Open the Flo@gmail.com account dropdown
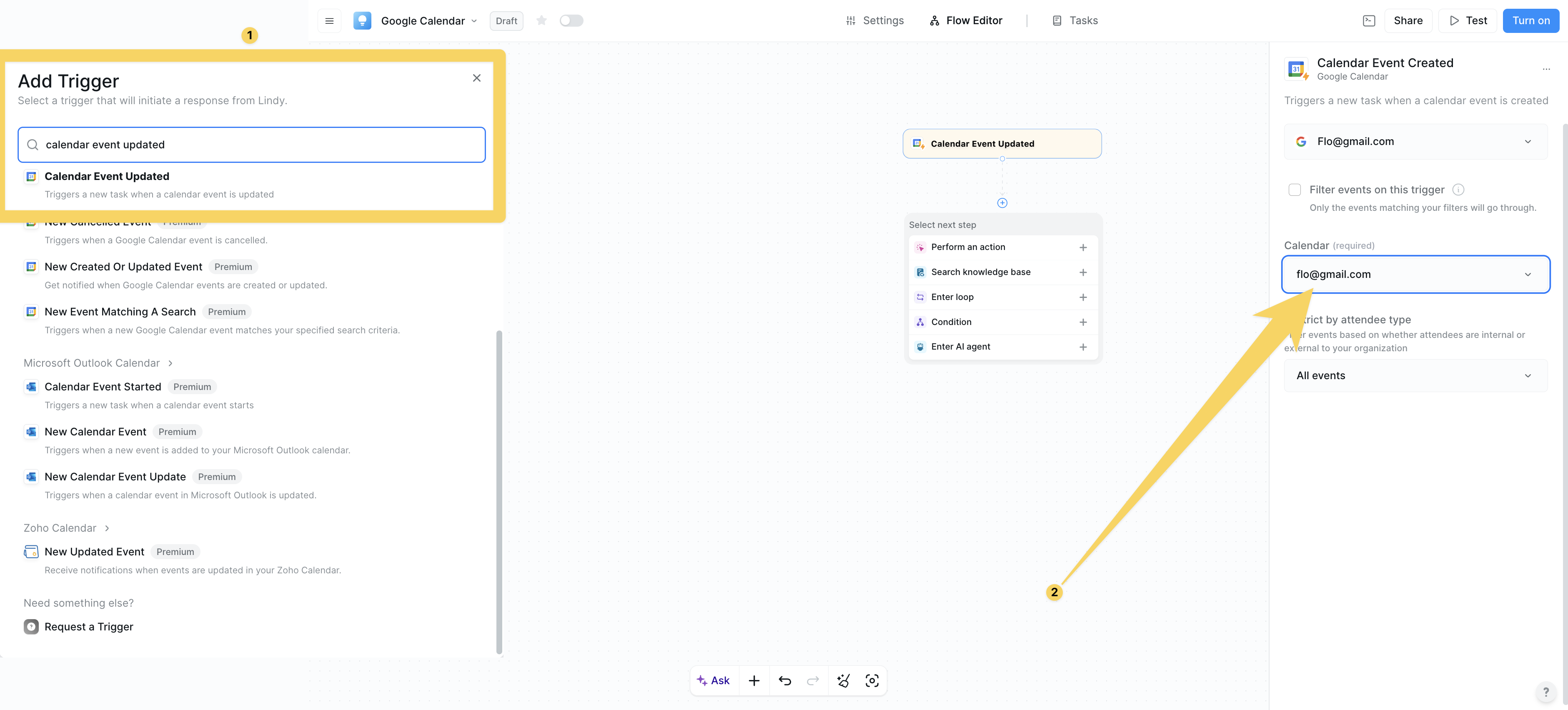Image resolution: width=1568 pixels, height=710 pixels. (1415, 141)
